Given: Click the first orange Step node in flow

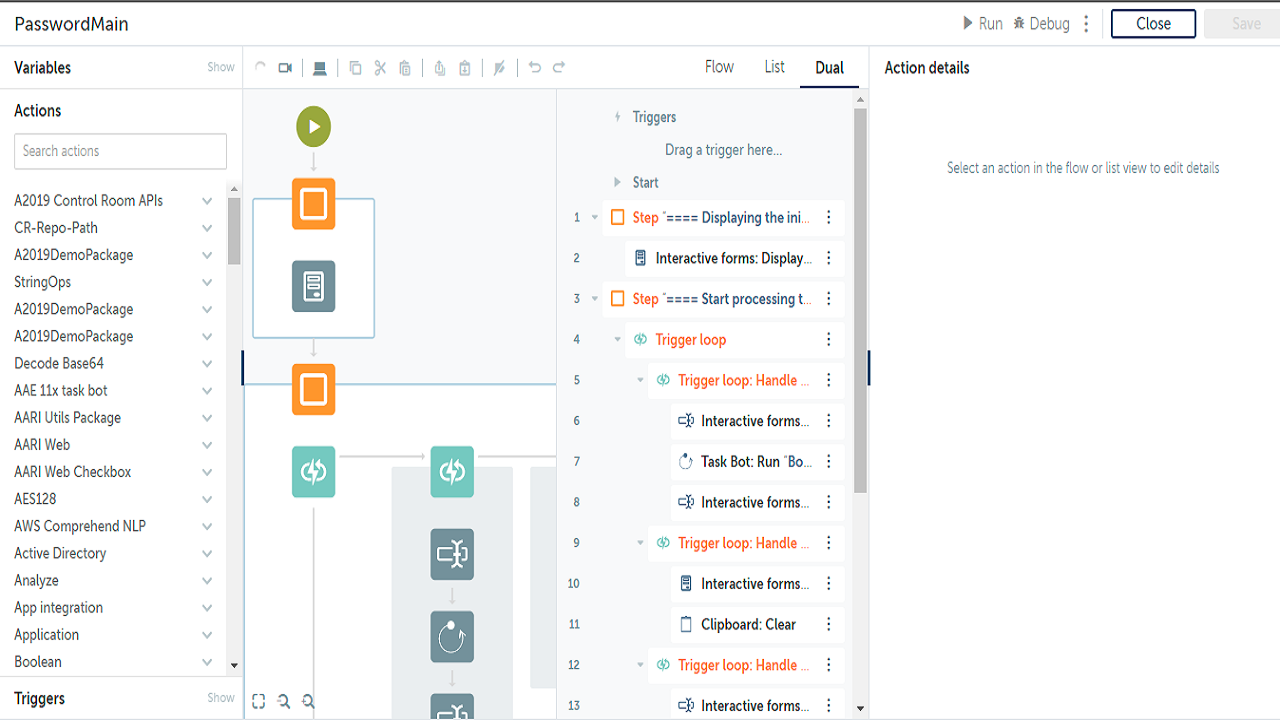Looking at the screenshot, I should tap(313, 204).
